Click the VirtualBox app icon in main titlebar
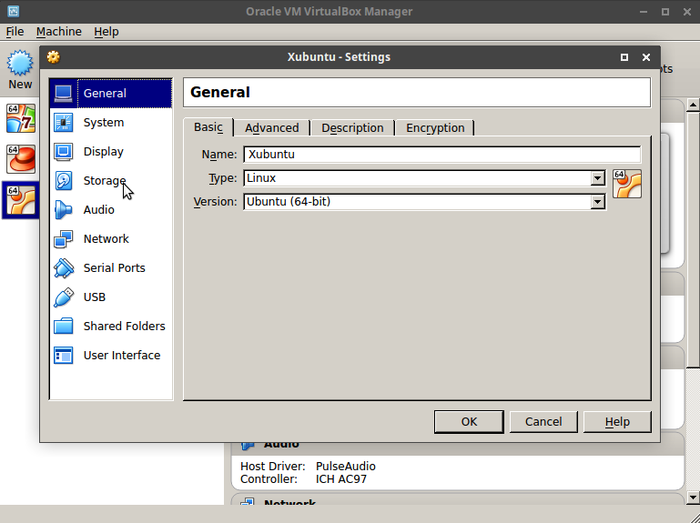Image resolution: width=700 pixels, height=523 pixels. pyautogui.click(x=13, y=11)
